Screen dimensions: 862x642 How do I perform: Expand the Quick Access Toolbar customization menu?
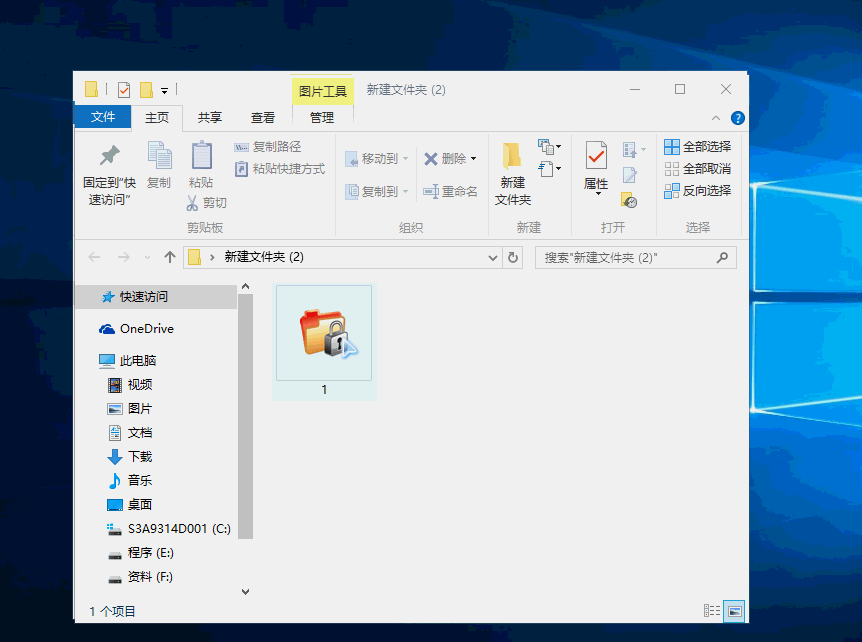coord(166,89)
